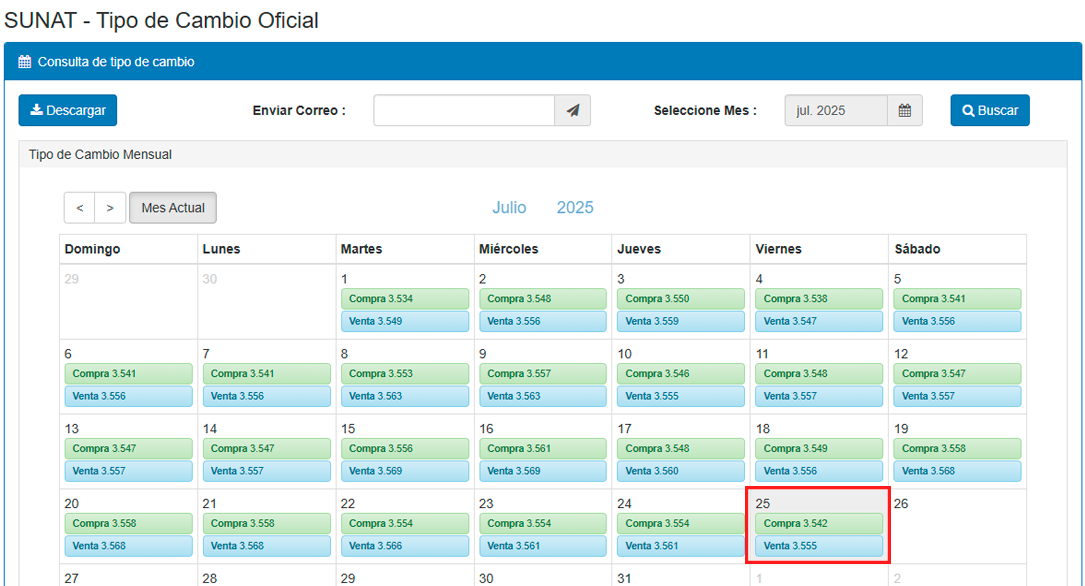Select Venta 3.560 on July 17

[681, 470]
